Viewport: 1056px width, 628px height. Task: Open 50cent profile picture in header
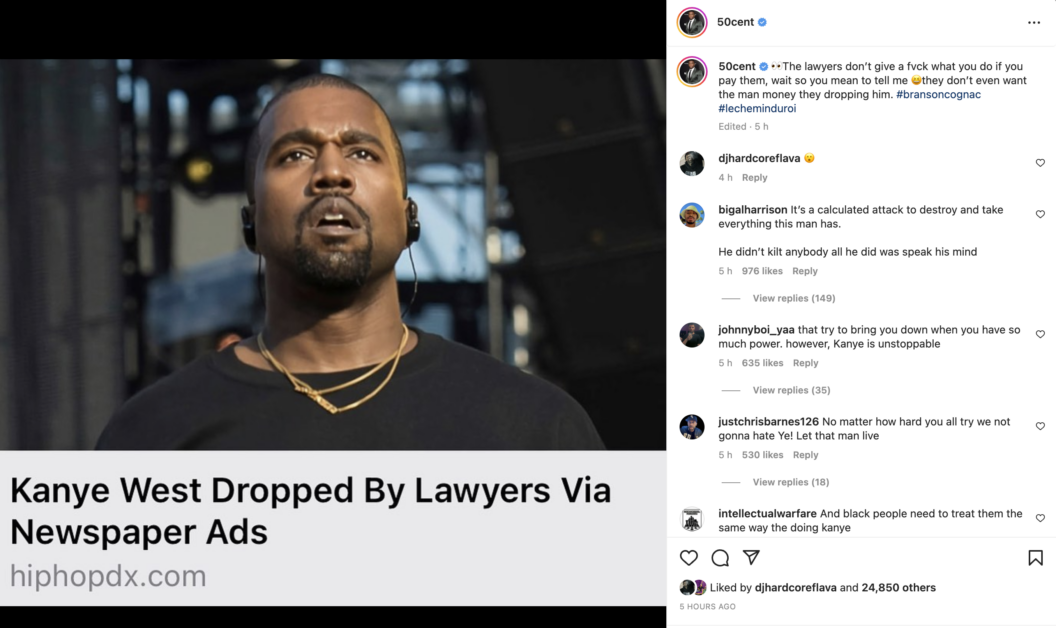click(692, 23)
